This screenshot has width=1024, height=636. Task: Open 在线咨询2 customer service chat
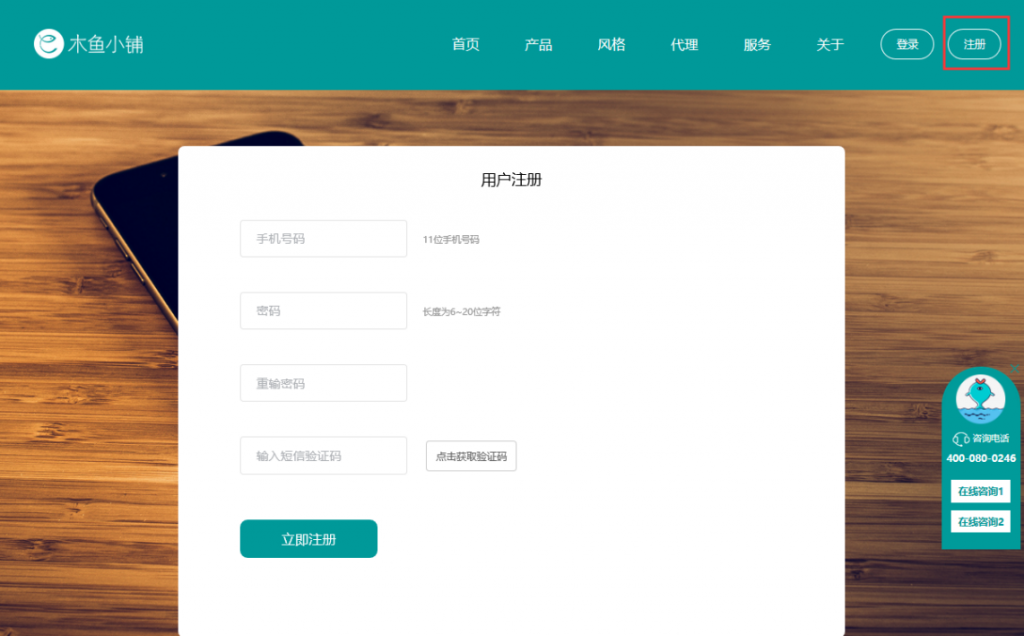point(981,520)
